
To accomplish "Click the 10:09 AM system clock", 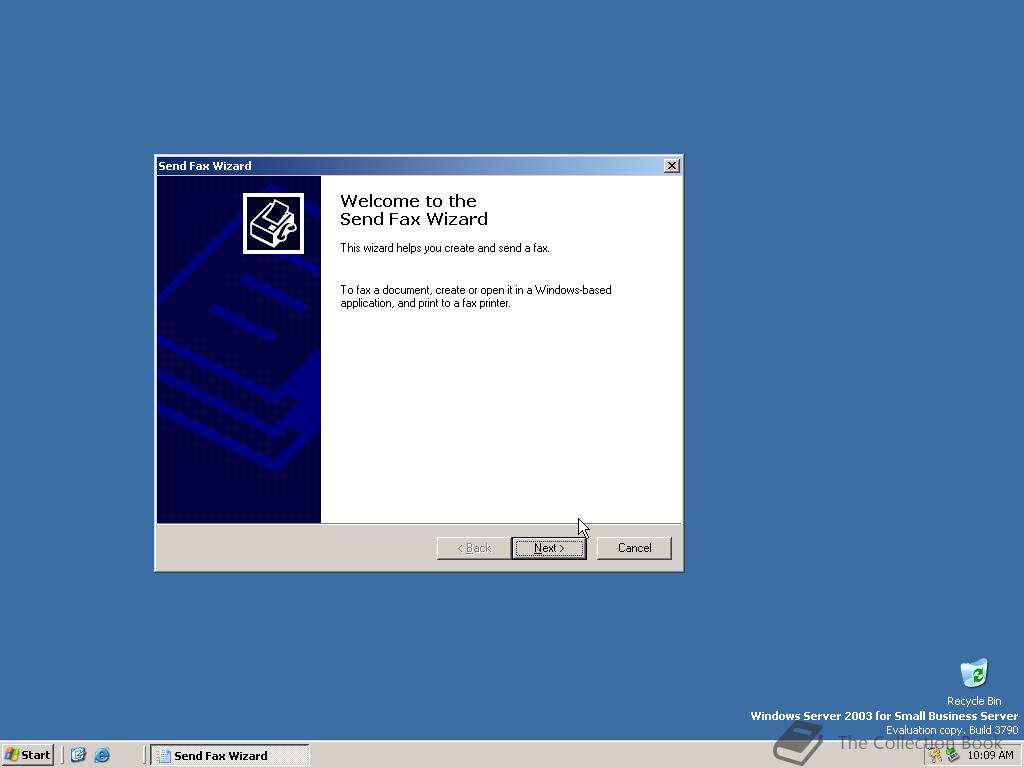I will point(990,756).
